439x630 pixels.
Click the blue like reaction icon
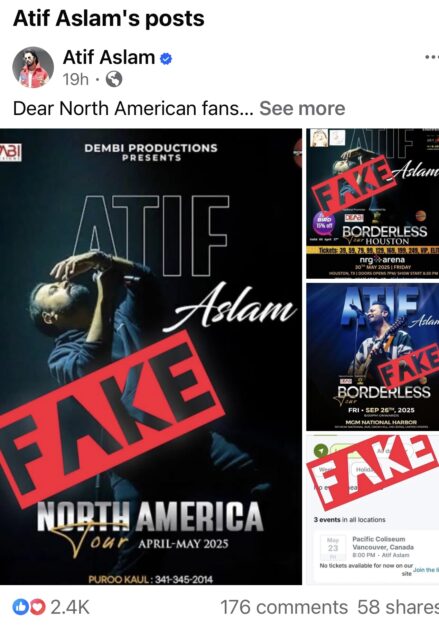click(x=20, y=607)
